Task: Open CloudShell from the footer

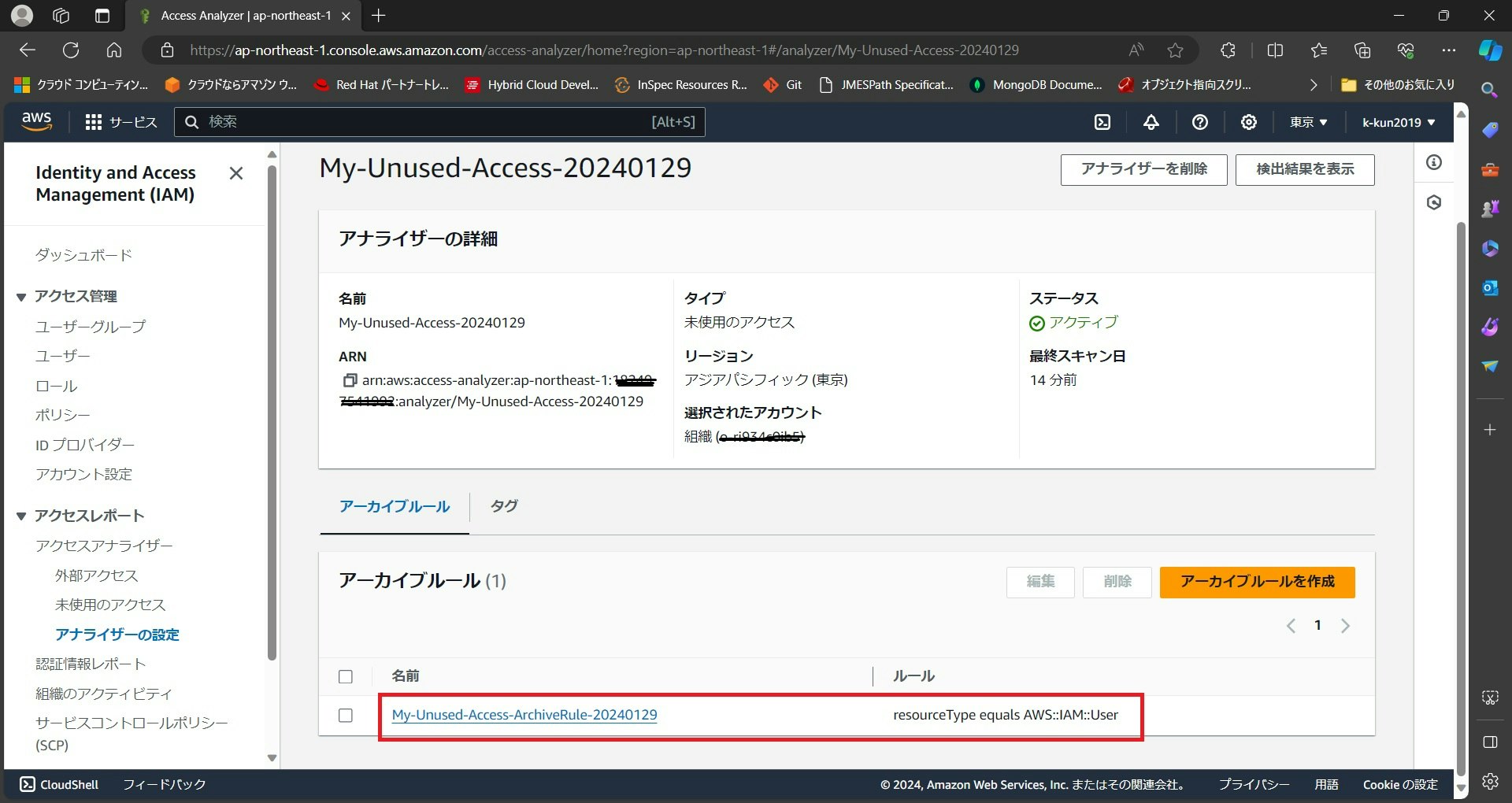Action: click(59, 785)
